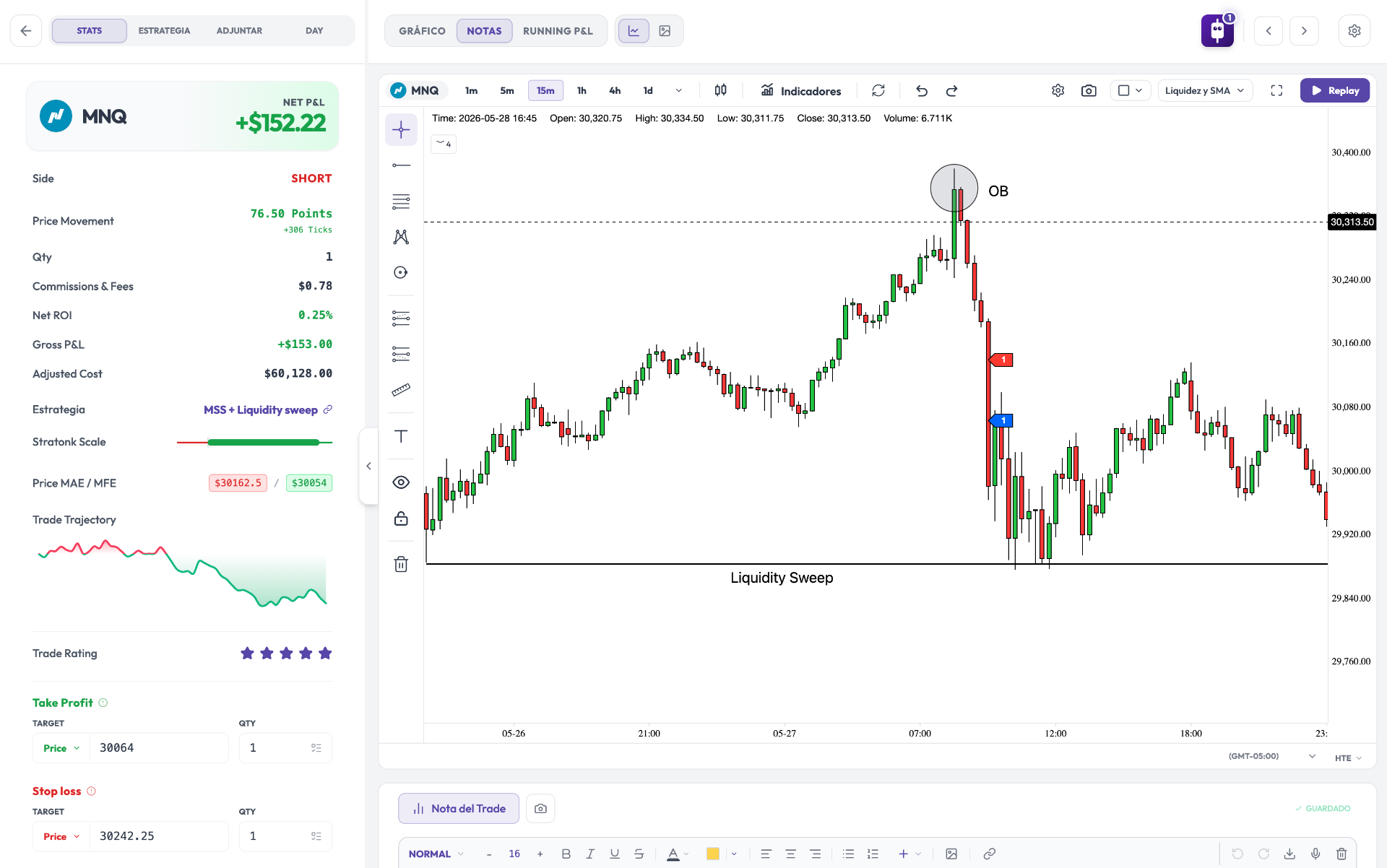Toggle drawings visibility eye icon
The image size is (1387, 868).
click(401, 482)
